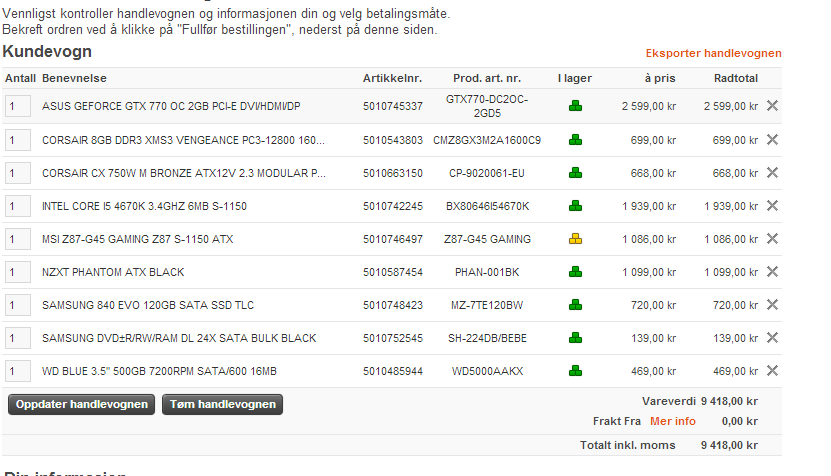
Task: Remove the NZXT Phantom ATX Black row
Action: click(772, 271)
